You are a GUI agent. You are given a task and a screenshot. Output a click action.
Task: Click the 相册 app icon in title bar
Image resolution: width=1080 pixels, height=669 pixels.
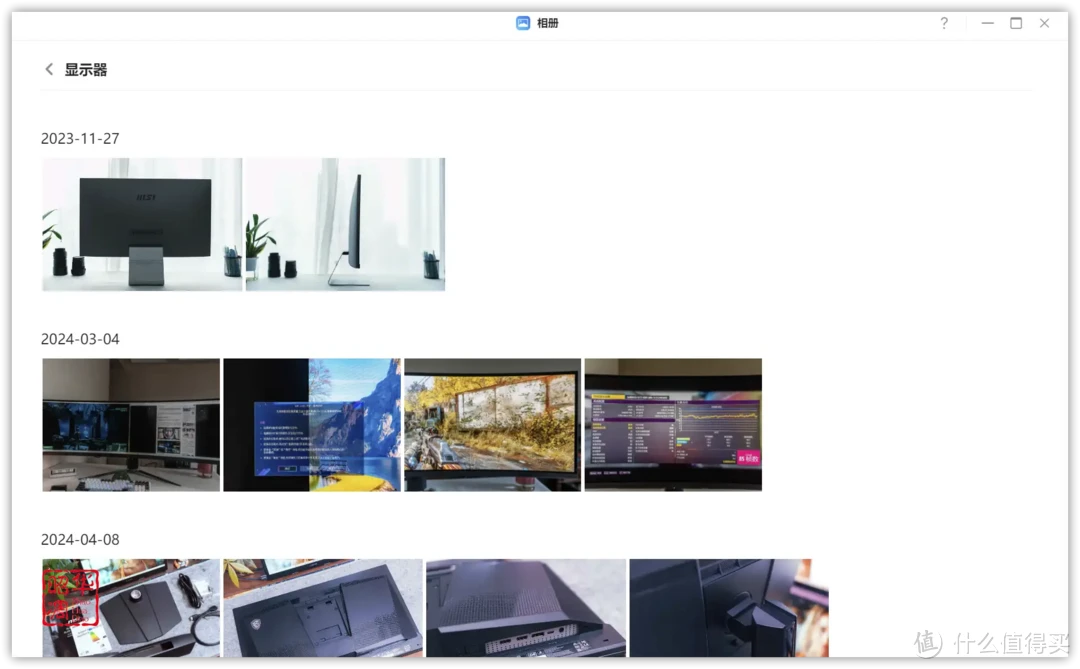coord(521,22)
